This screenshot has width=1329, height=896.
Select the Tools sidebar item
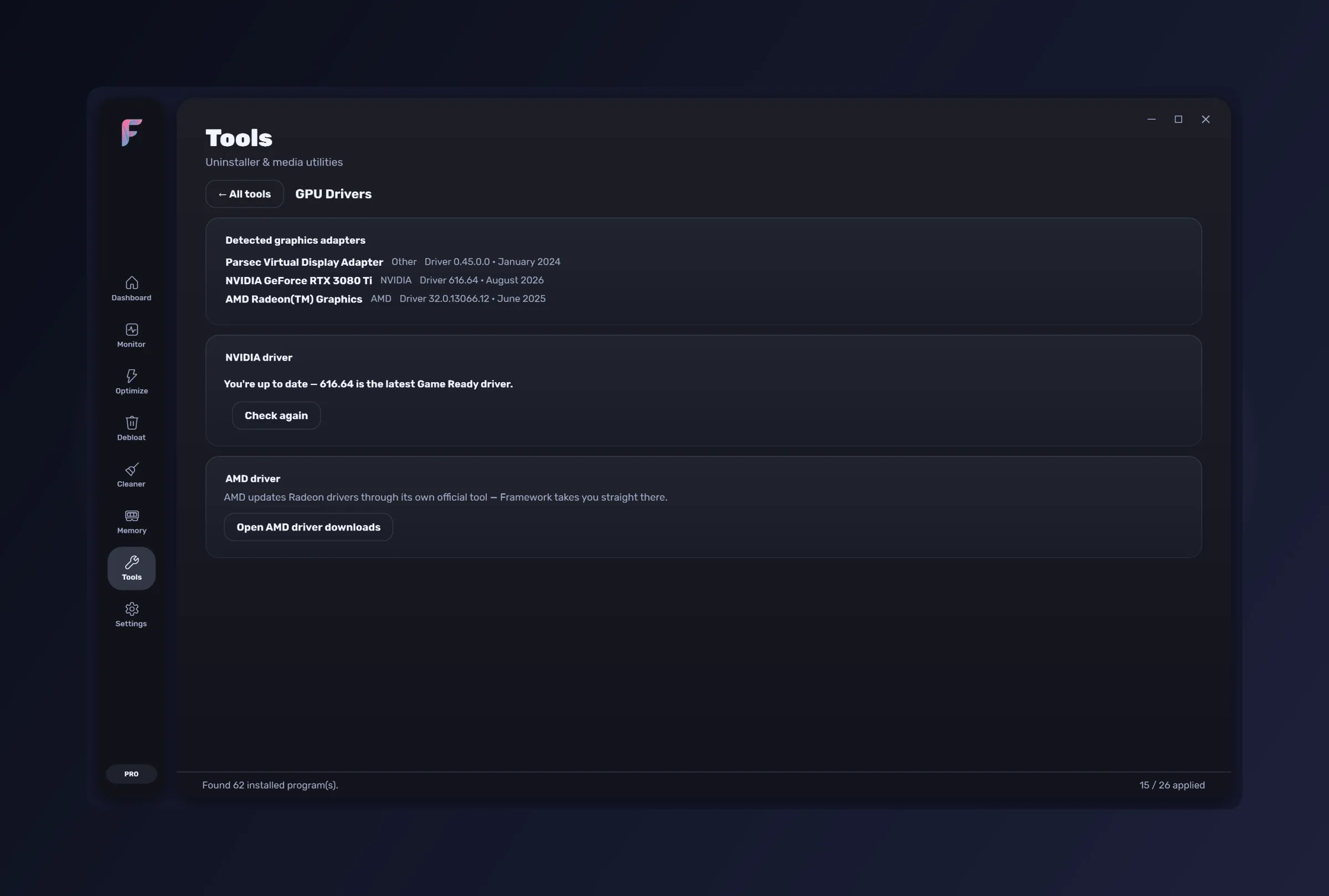131,569
